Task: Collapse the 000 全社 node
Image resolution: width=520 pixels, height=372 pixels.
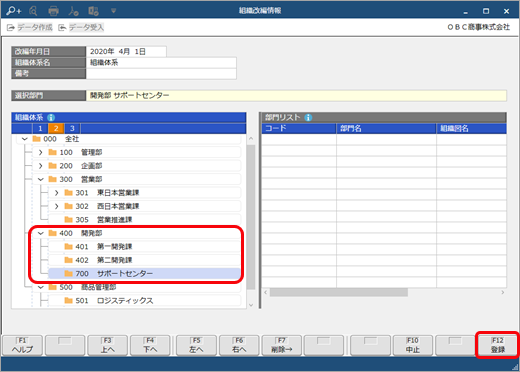Action: point(25,139)
